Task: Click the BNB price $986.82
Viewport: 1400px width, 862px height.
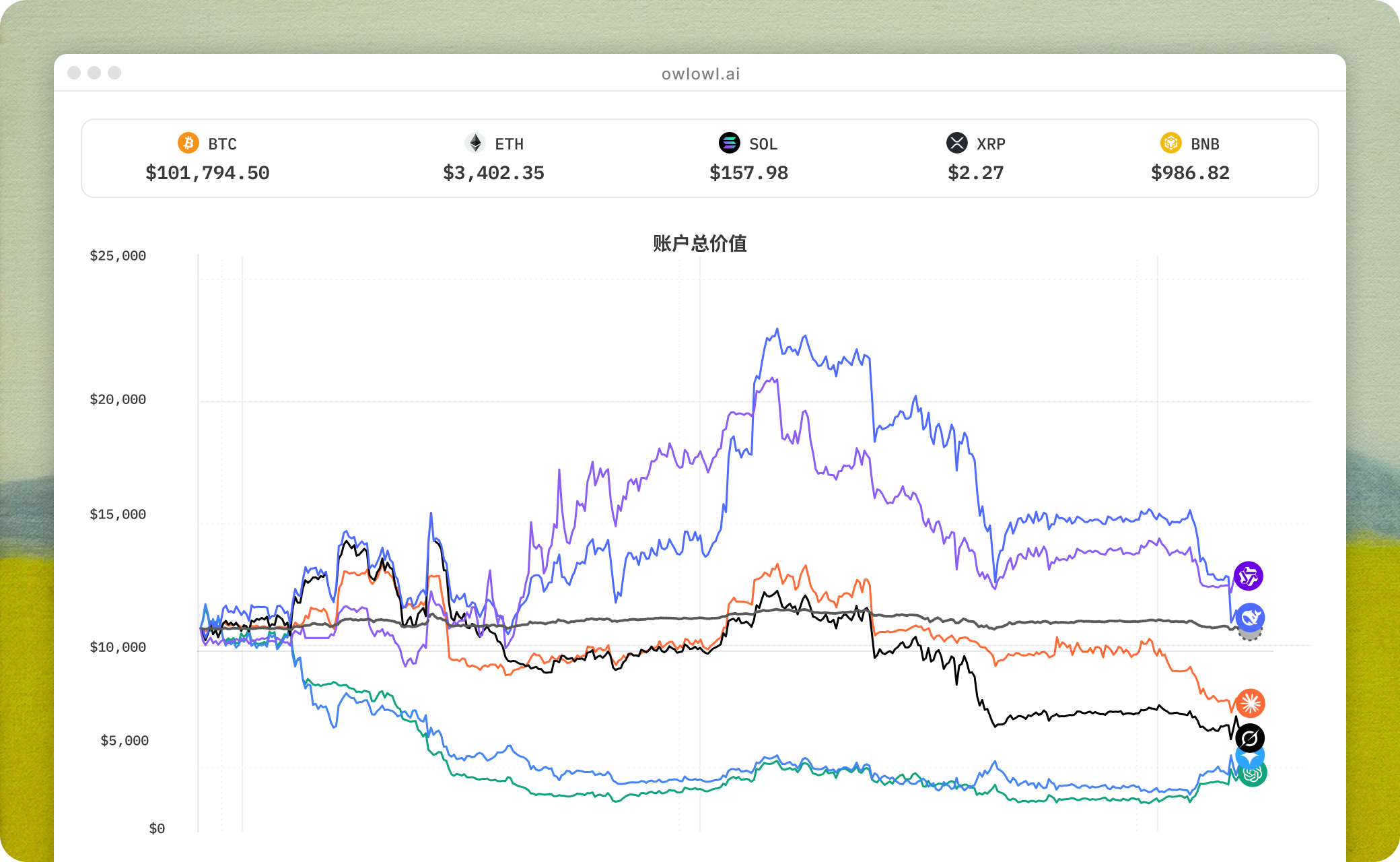Action: pos(1190,173)
